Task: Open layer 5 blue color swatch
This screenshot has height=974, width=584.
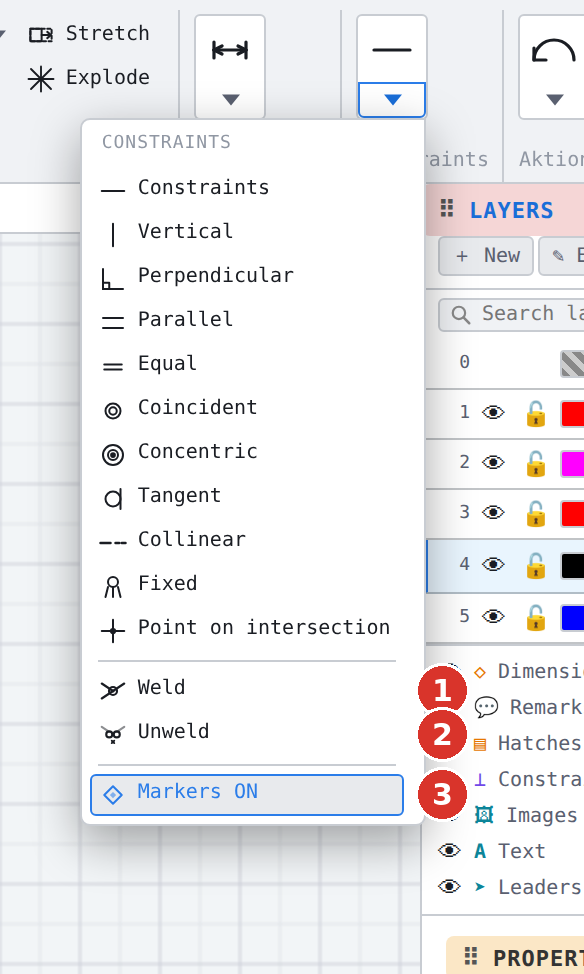Action: pyautogui.click(x=572, y=617)
